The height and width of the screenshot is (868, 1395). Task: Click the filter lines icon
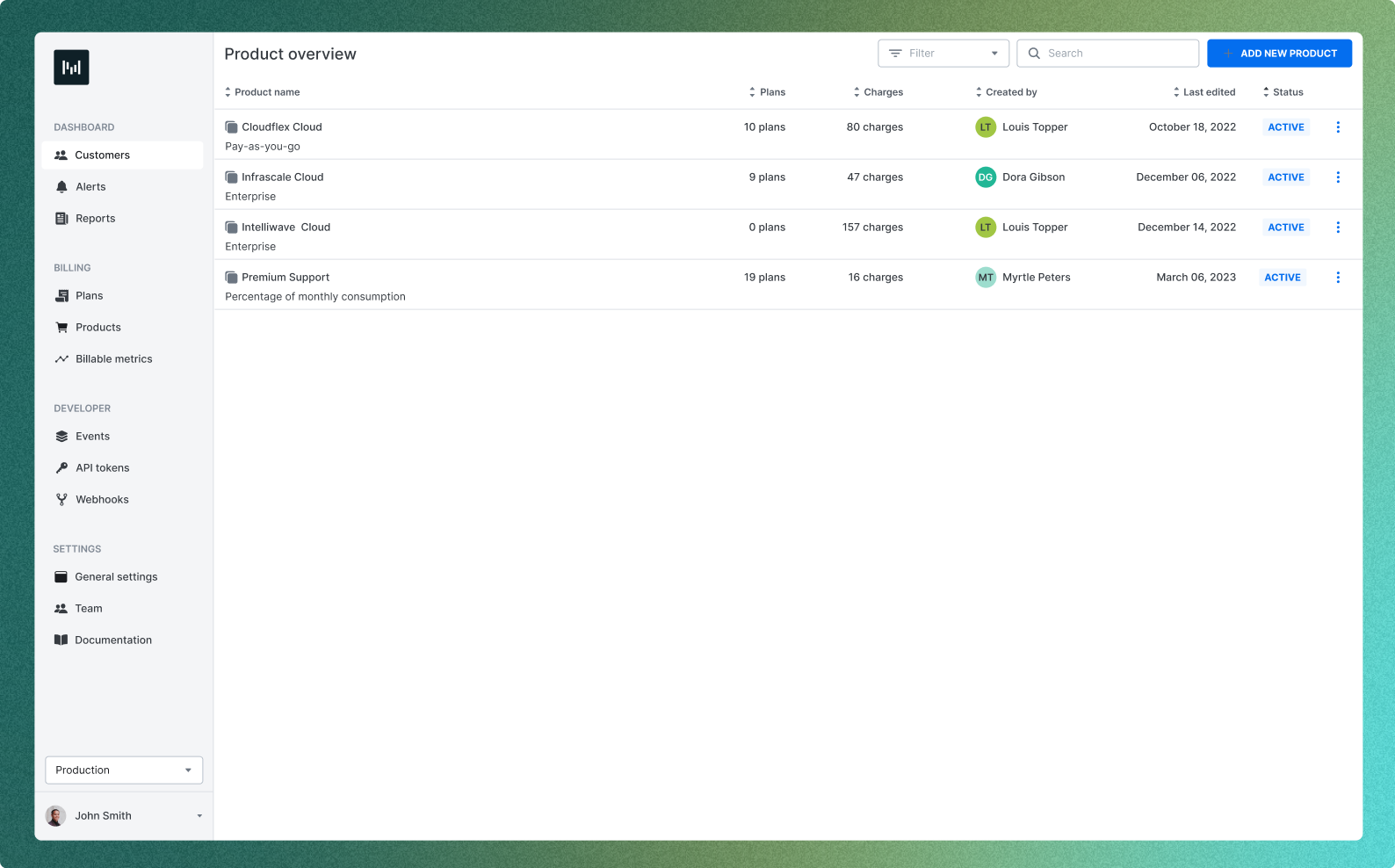point(895,54)
